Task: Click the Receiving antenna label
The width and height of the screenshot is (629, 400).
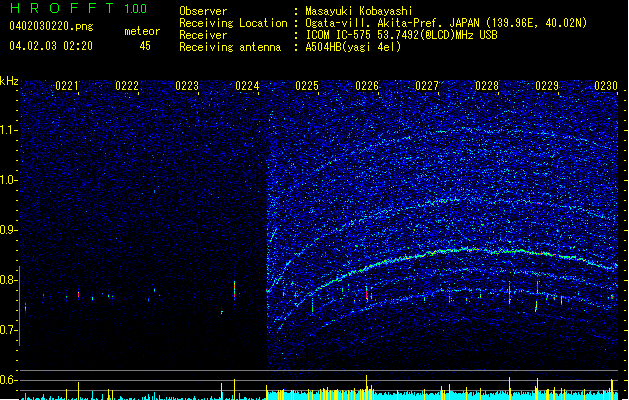Action: click(230, 47)
